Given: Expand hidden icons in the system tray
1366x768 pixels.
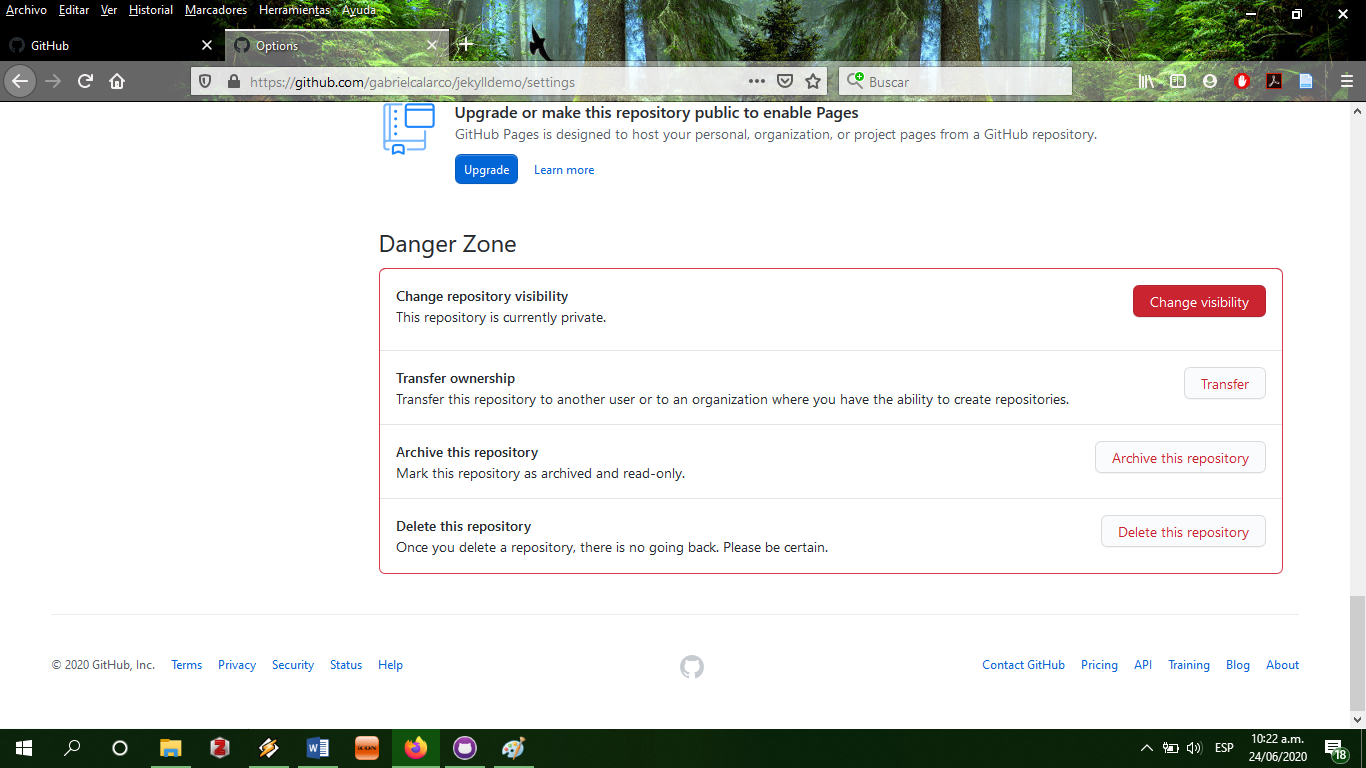Looking at the screenshot, I should tap(1147, 748).
